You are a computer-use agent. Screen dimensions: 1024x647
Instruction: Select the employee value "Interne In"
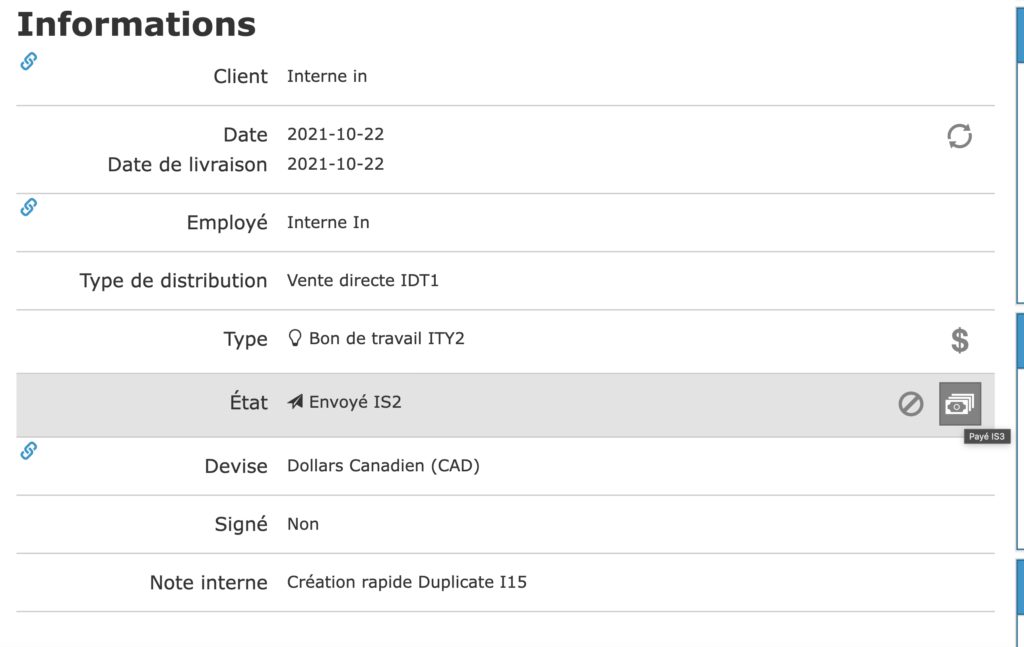(x=328, y=222)
